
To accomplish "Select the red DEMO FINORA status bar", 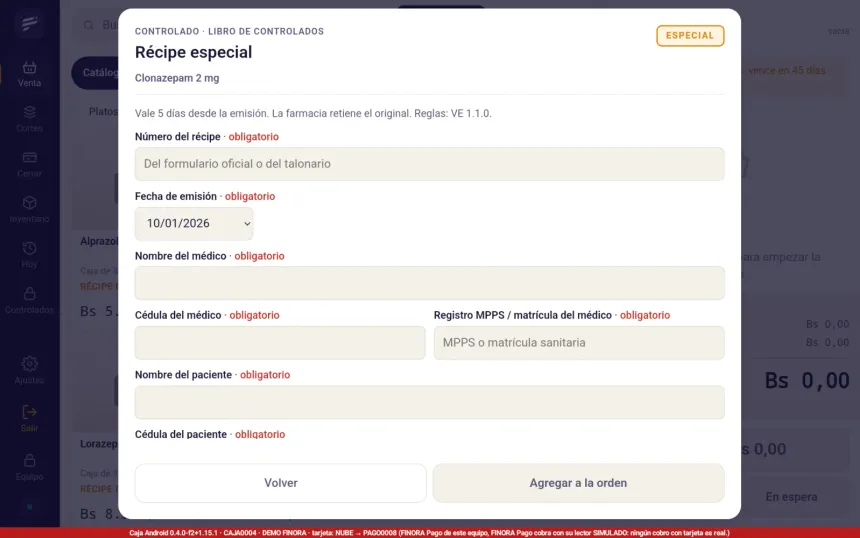I will [430, 533].
